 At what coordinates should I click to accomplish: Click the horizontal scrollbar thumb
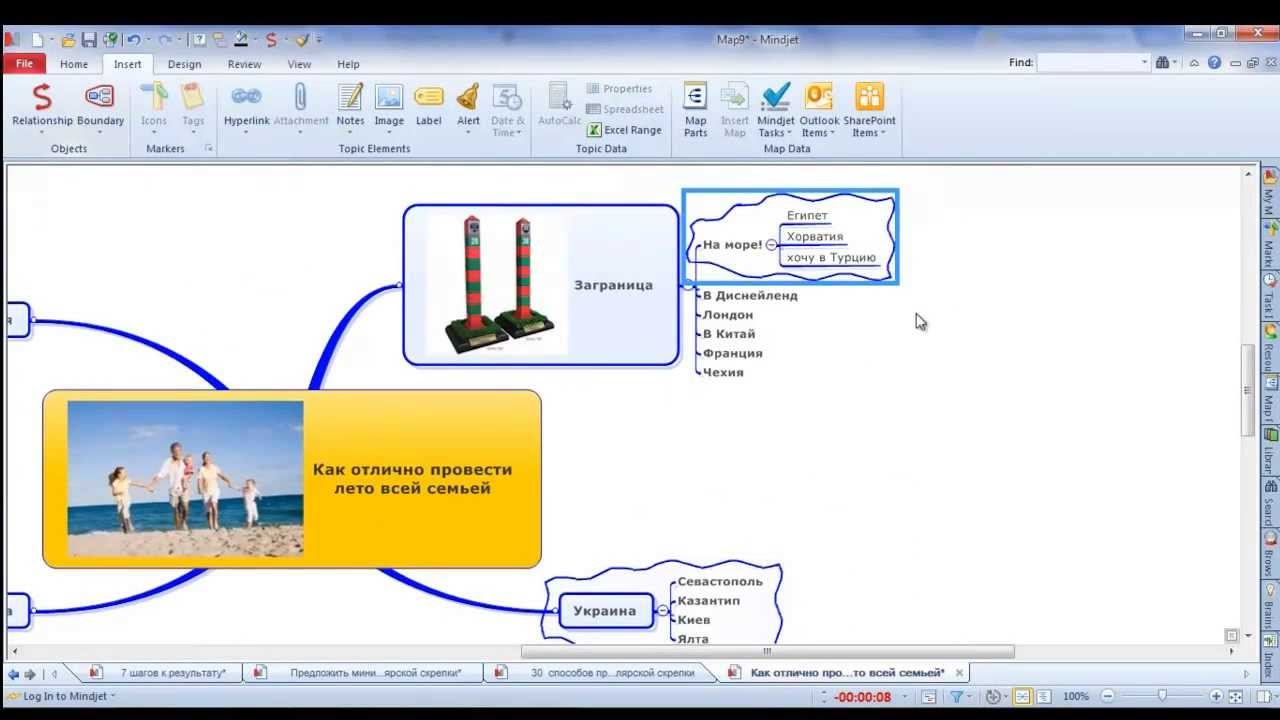click(x=767, y=652)
